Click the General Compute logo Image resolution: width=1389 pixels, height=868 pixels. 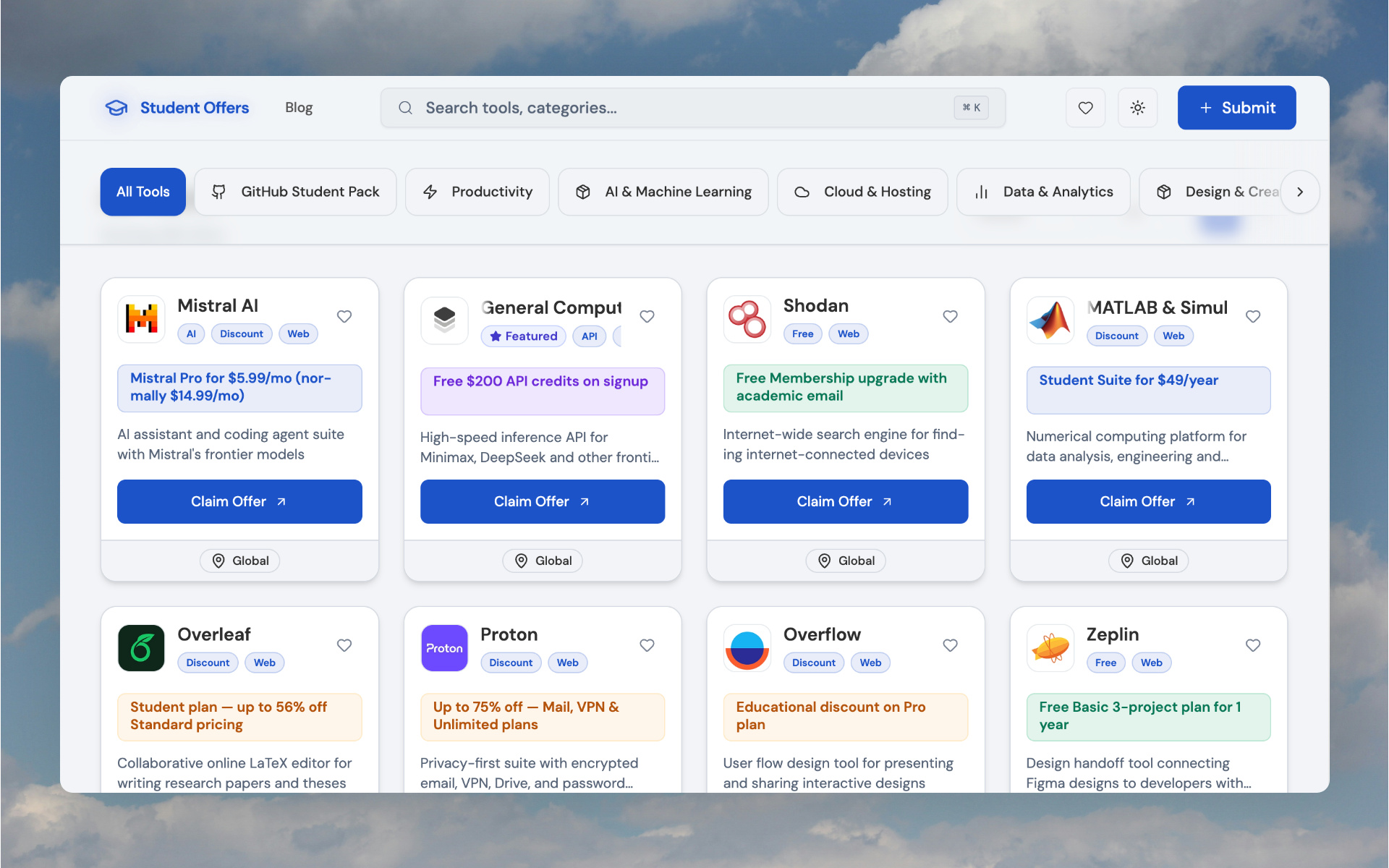[444, 319]
